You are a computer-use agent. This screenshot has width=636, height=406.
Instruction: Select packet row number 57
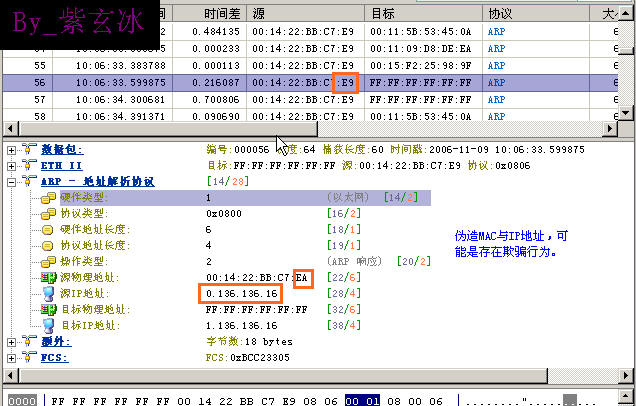[x=310, y=100]
